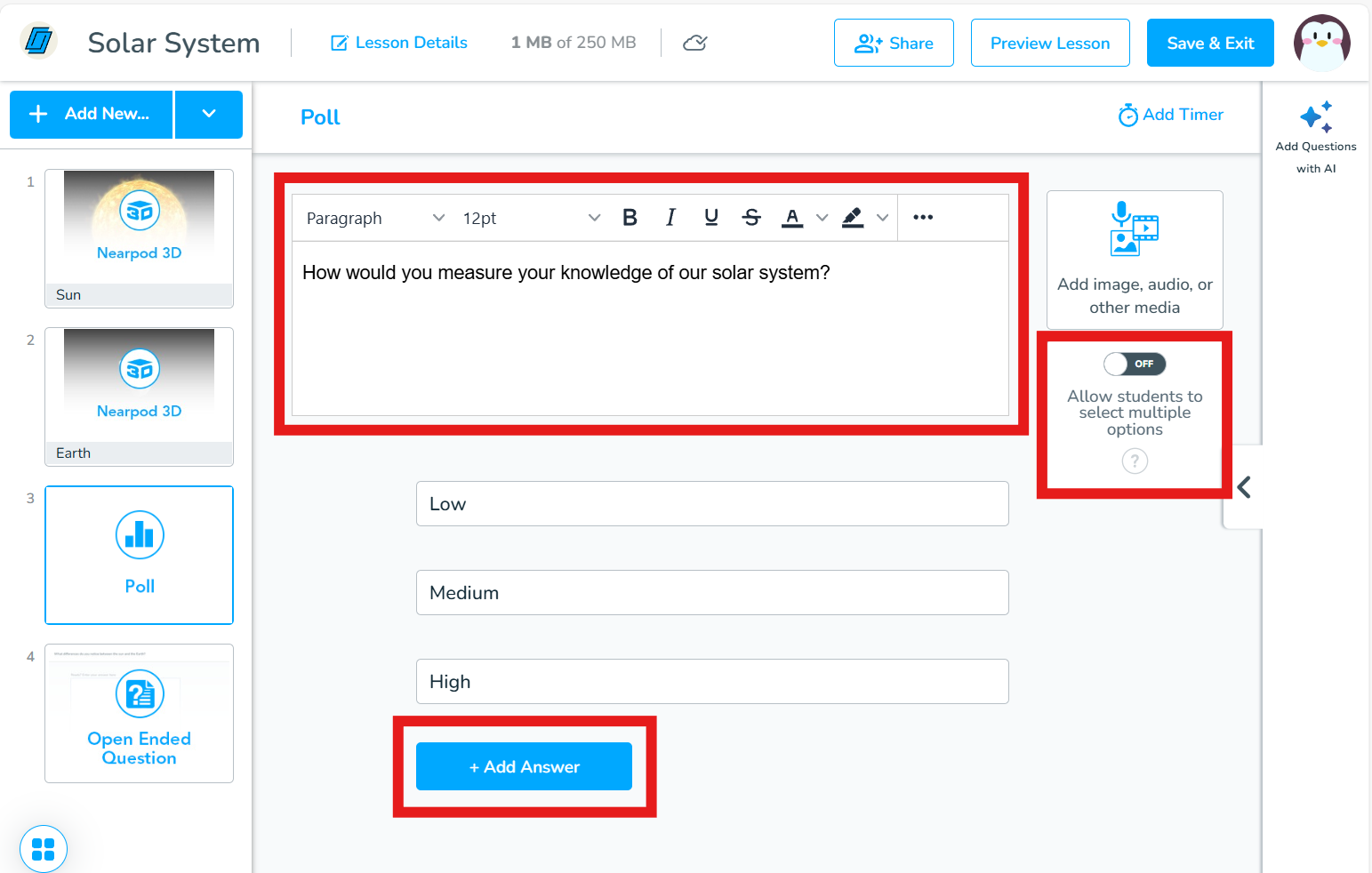
Task: Click in the Medium answer field
Action: point(711,593)
